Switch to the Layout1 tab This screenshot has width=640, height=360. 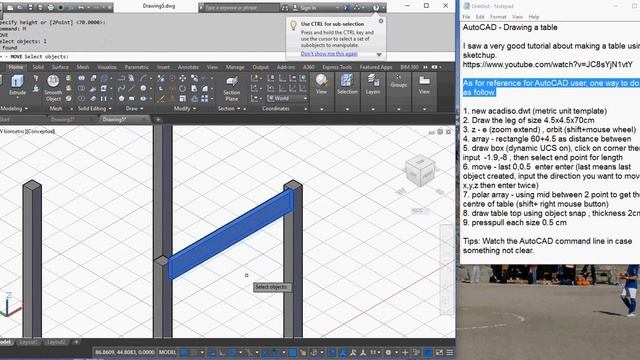point(28,342)
